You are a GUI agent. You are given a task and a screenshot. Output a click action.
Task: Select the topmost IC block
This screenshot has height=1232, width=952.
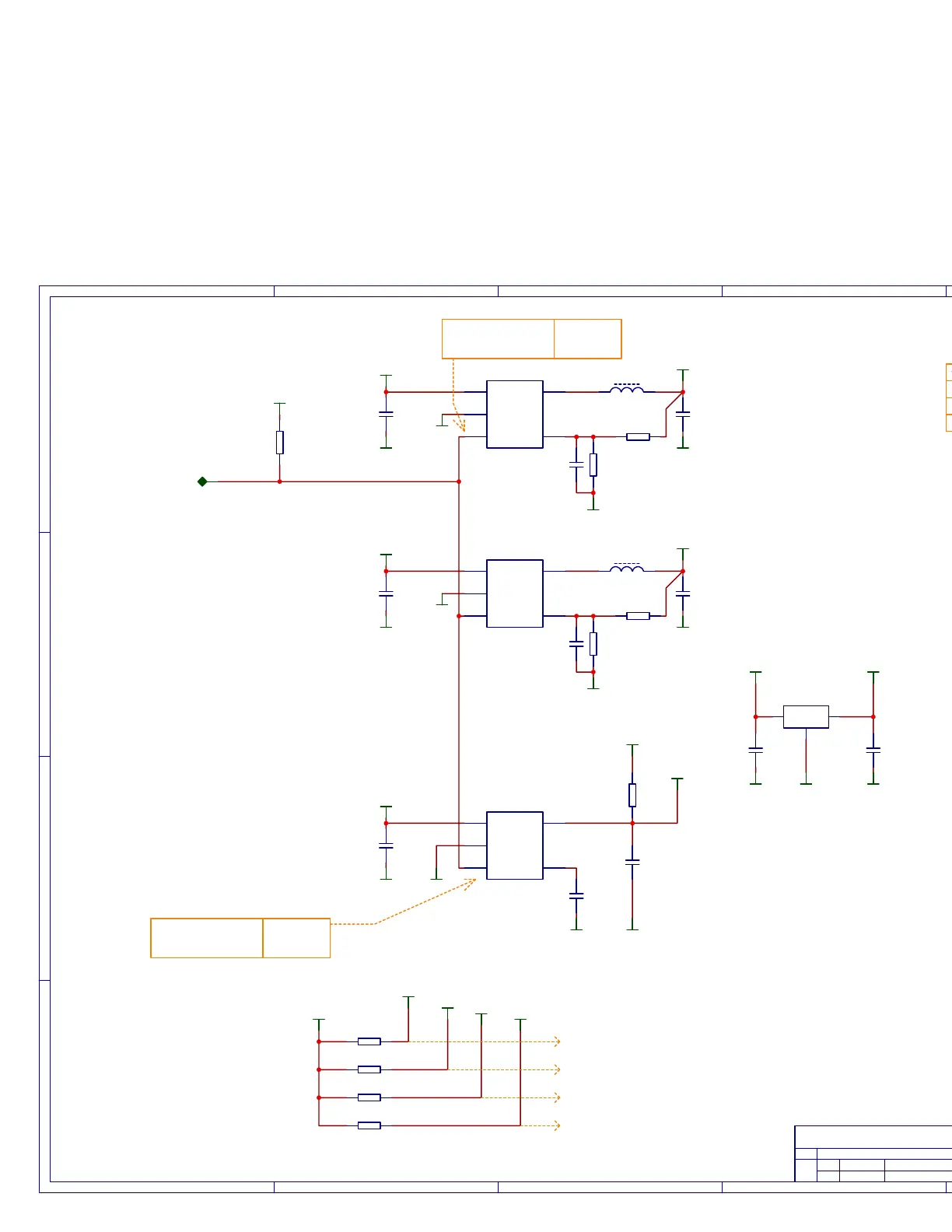coord(515,415)
